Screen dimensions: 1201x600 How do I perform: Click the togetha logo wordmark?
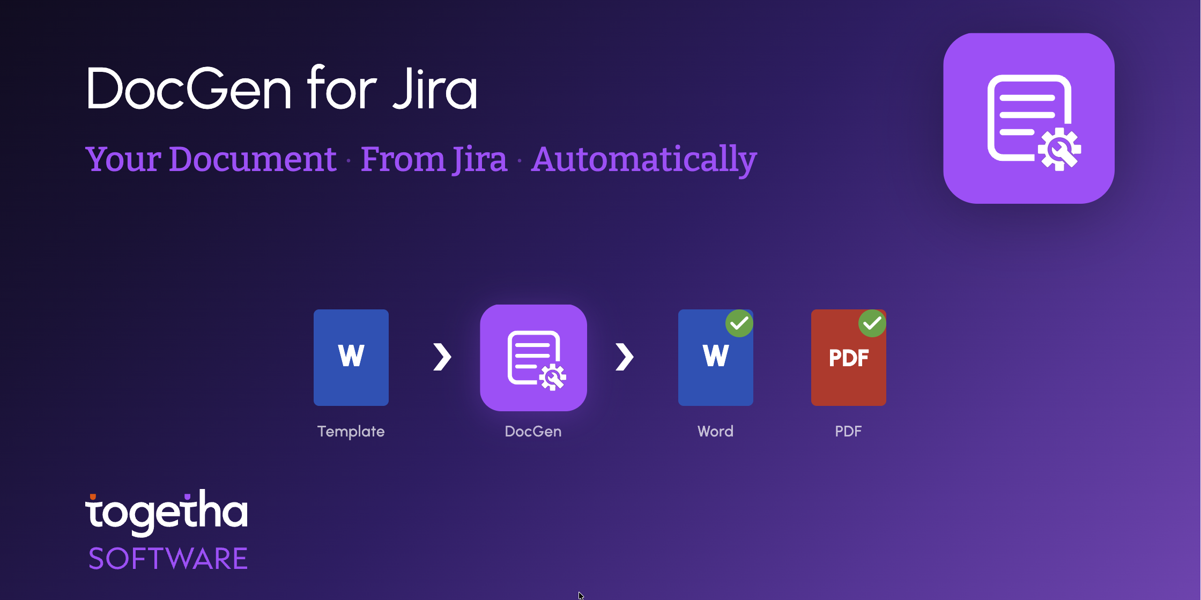[x=167, y=512]
